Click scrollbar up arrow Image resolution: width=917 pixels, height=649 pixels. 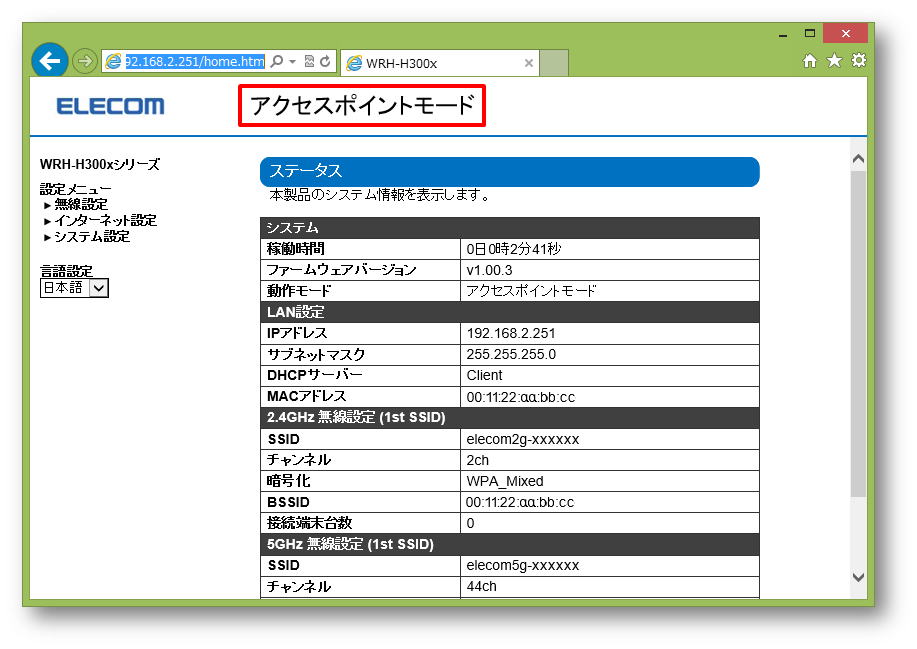859,159
